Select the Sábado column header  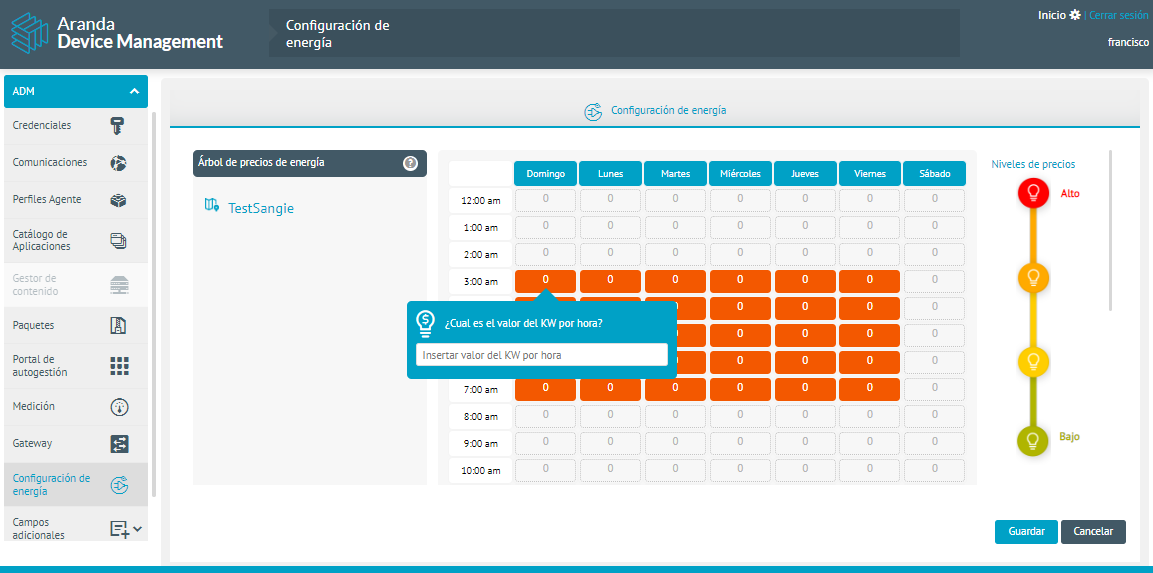(x=935, y=174)
